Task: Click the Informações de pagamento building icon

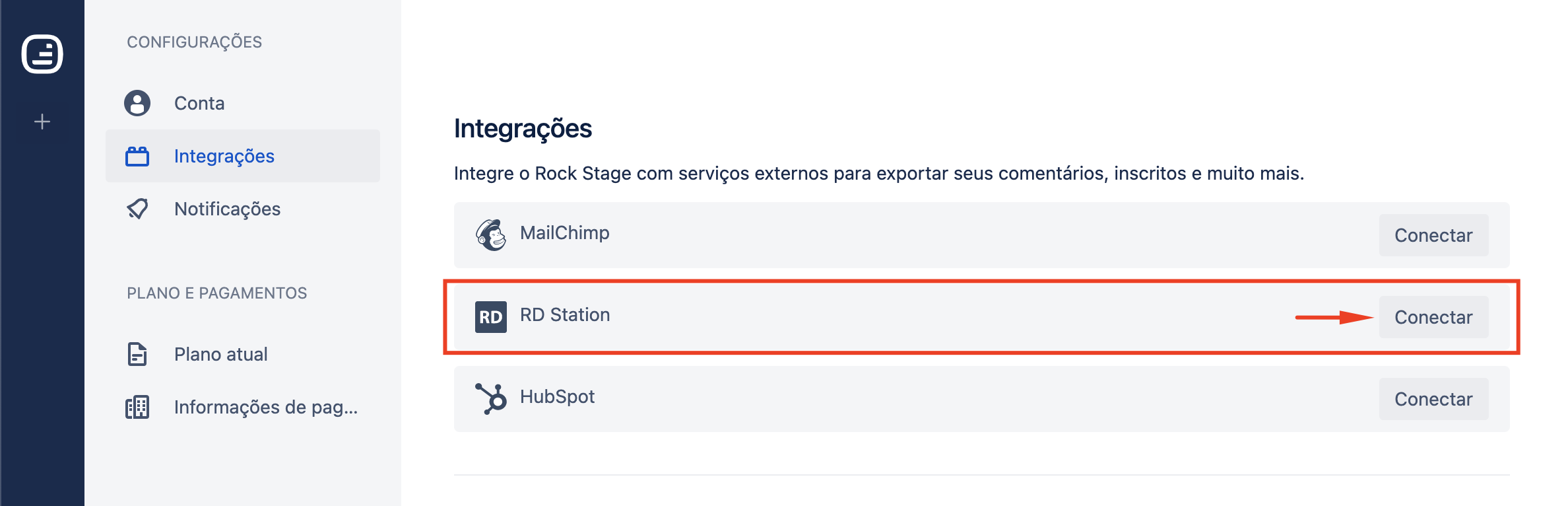Action: click(137, 407)
